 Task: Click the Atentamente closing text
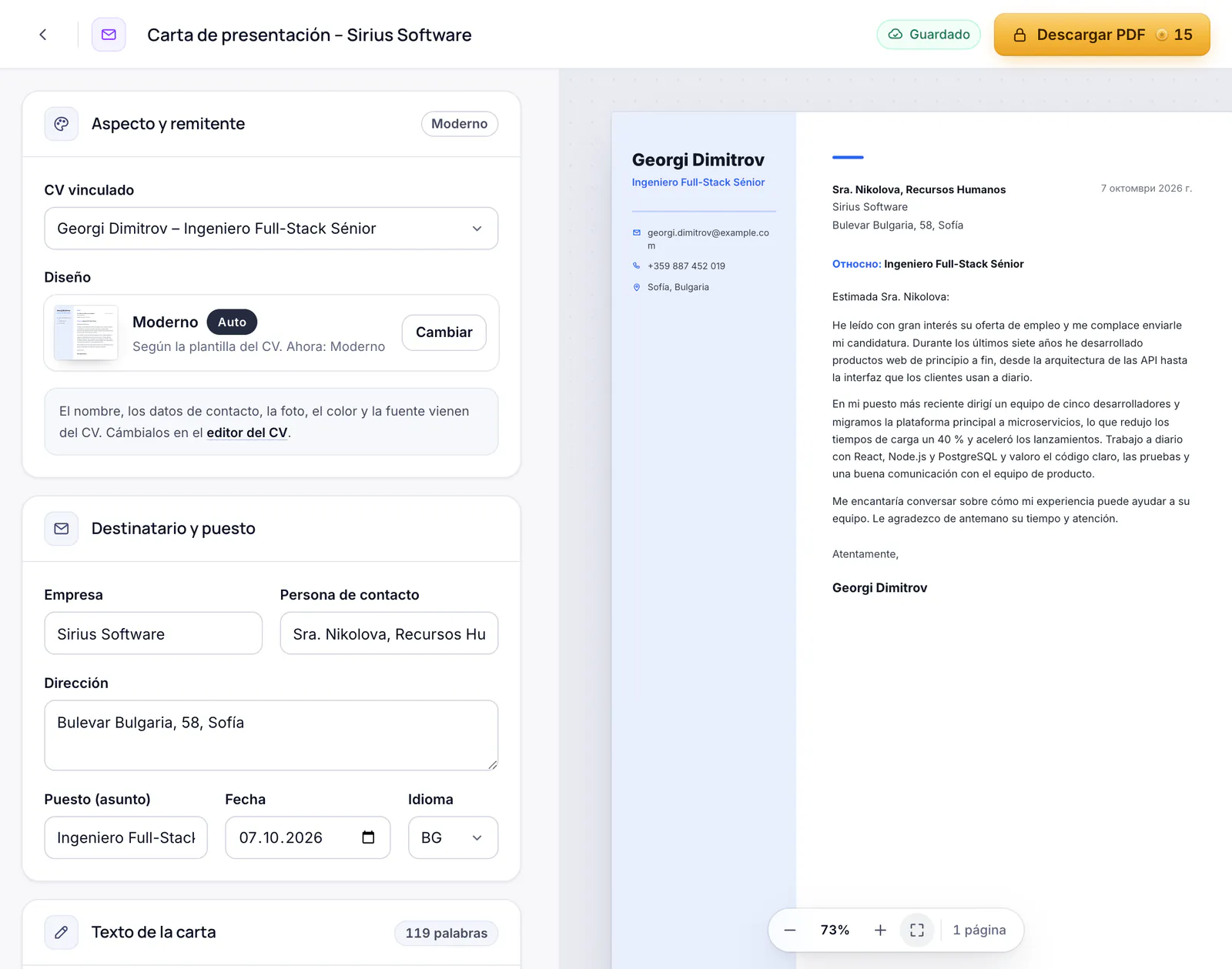(x=865, y=554)
